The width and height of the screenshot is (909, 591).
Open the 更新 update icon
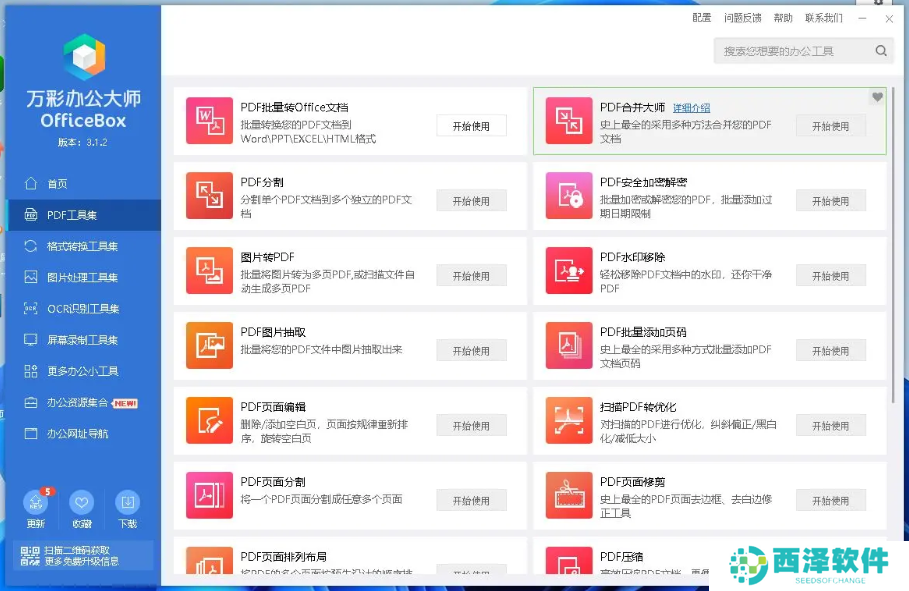point(35,502)
